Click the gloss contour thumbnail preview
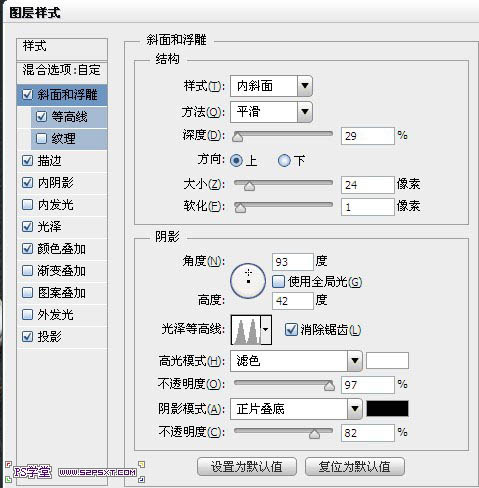Image resolution: width=479 pixels, height=488 pixels. pyautogui.click(x=246, y=330)
